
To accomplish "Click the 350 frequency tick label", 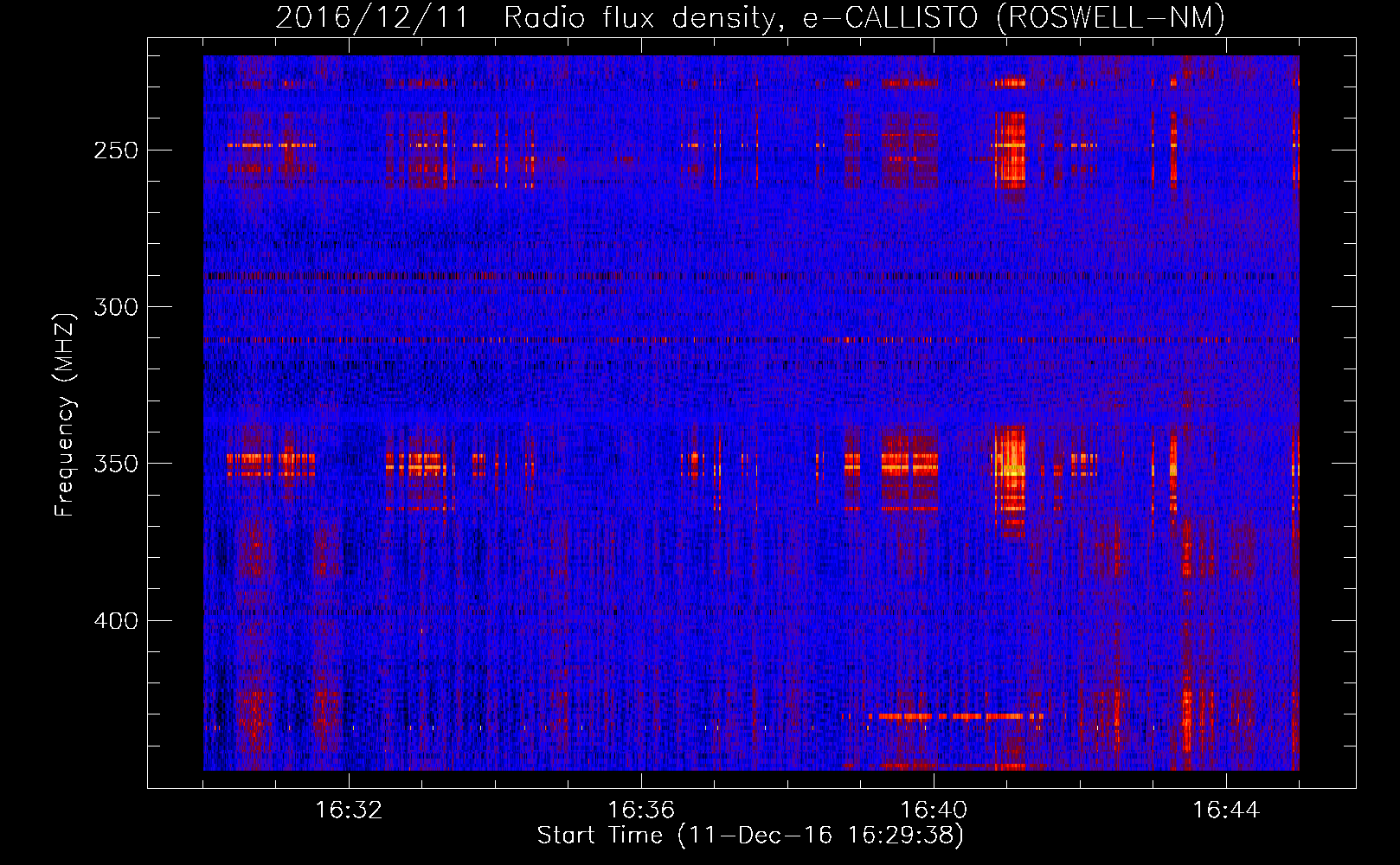I will [x=116, y=465].
